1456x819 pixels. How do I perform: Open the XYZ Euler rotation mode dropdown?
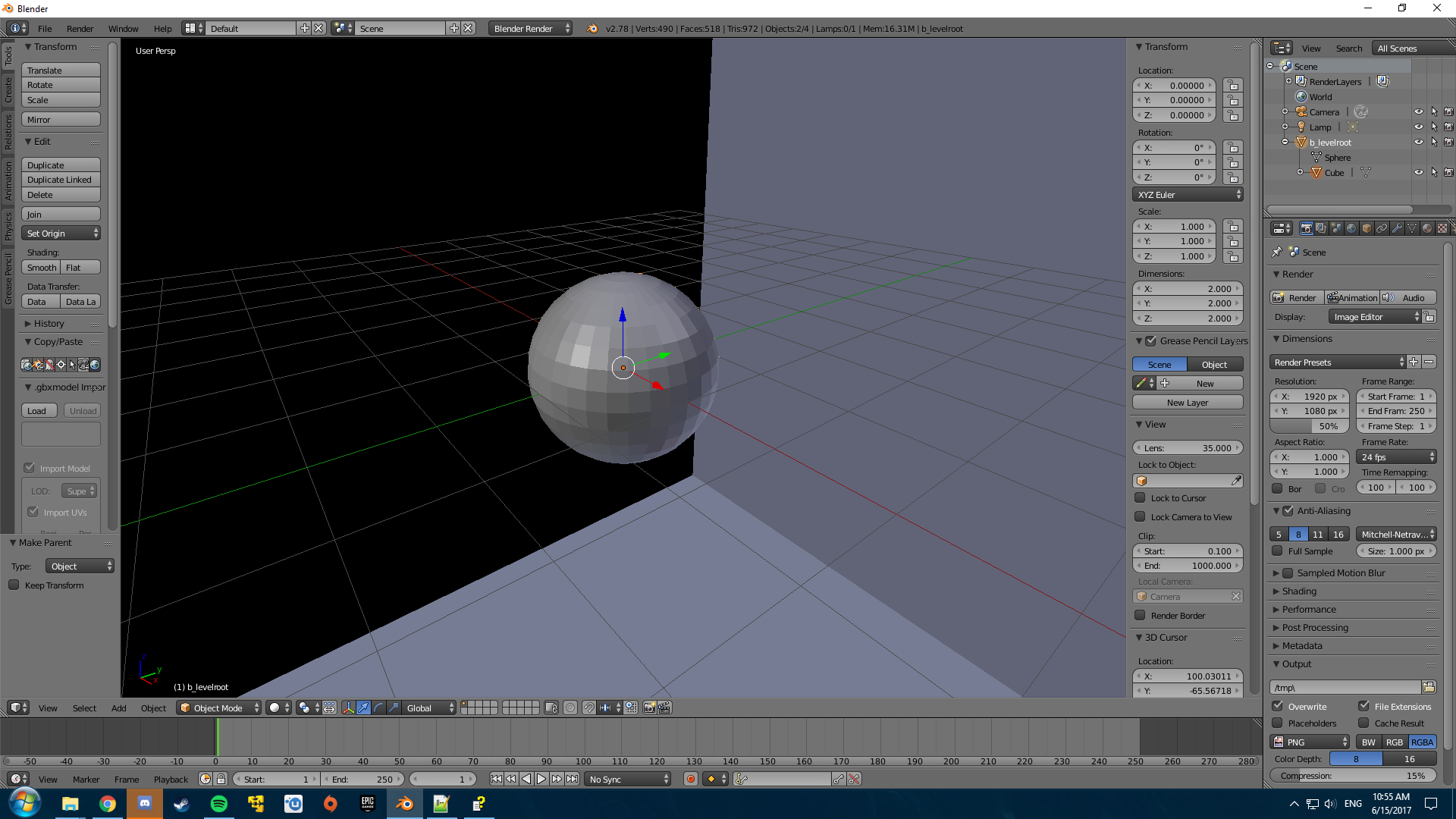click(x=1188, y=195)
